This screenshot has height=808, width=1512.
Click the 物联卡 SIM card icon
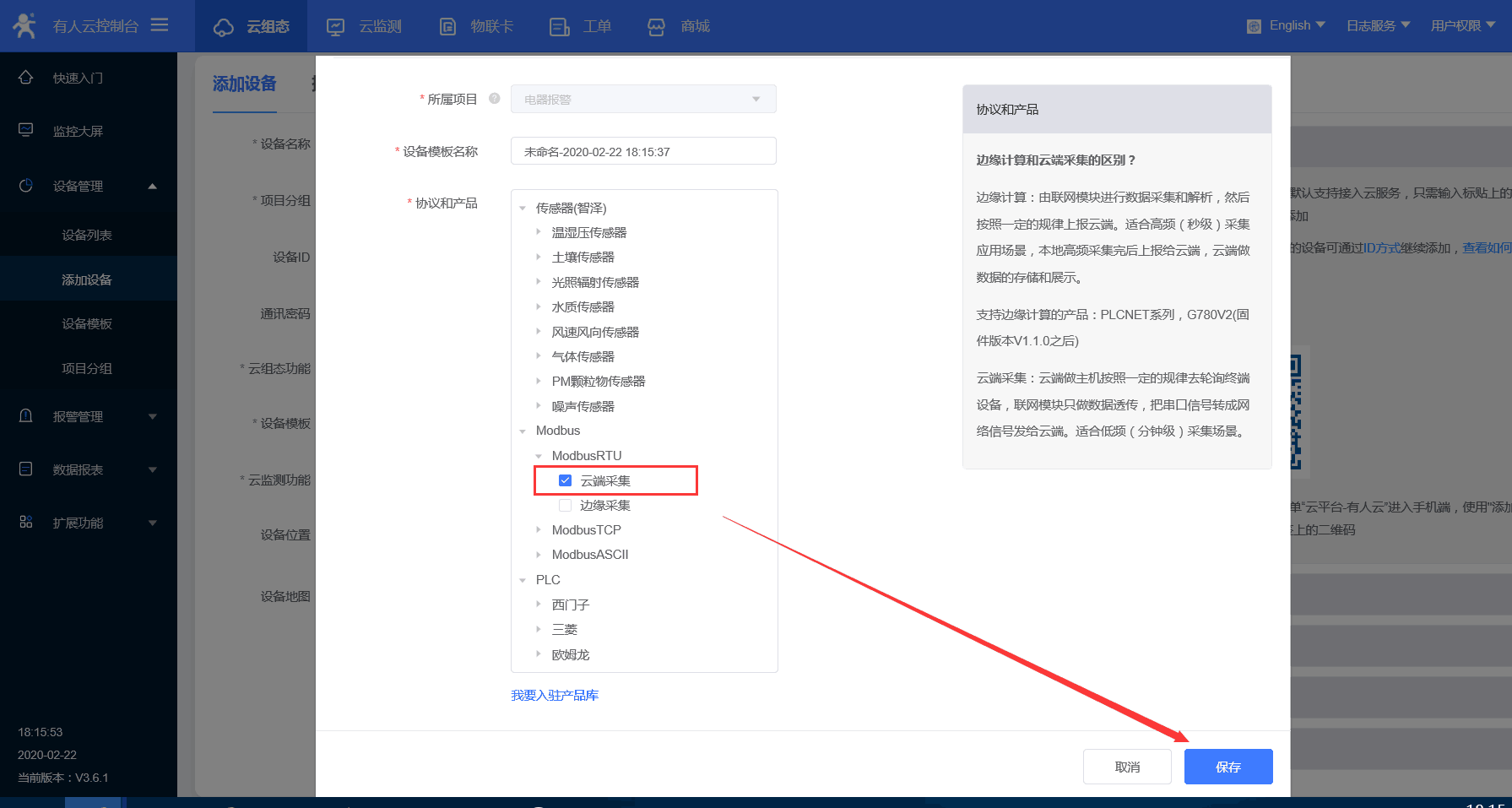[x=447, y=27]
